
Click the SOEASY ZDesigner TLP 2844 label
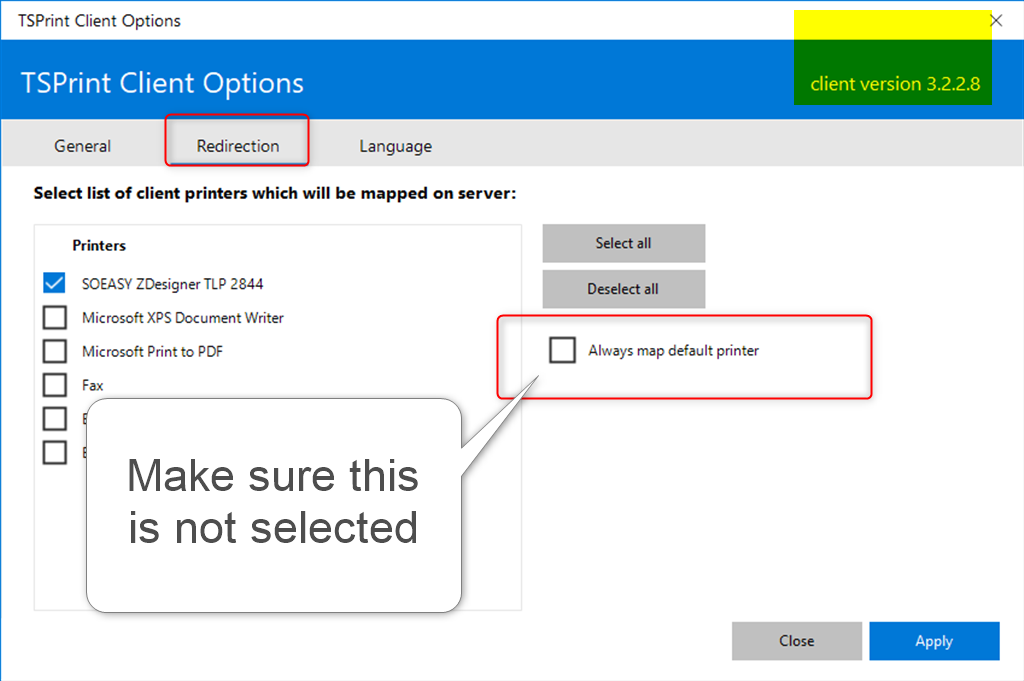pos(172,284)
